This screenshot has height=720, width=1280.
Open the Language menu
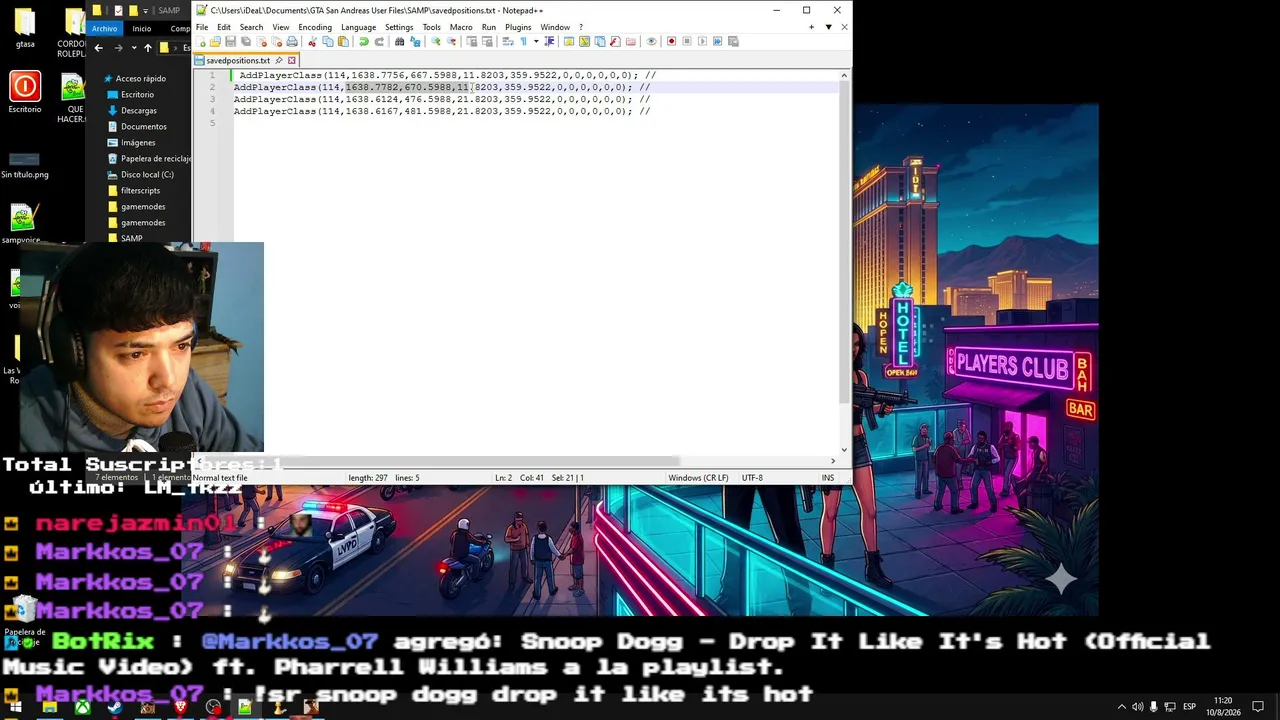[x=358, y=27]
